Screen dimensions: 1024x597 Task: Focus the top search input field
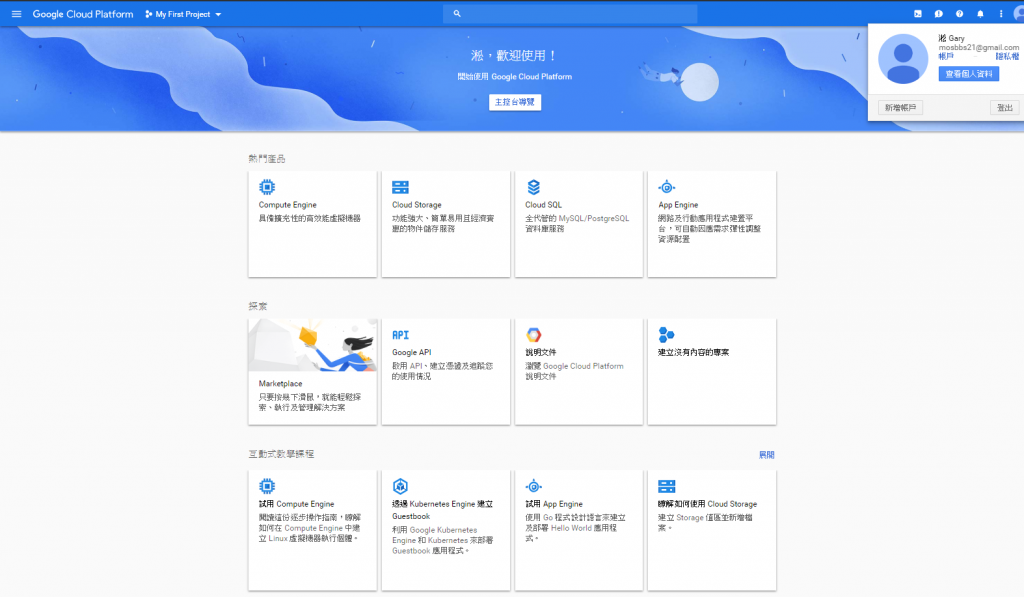[x=570, y=13]
